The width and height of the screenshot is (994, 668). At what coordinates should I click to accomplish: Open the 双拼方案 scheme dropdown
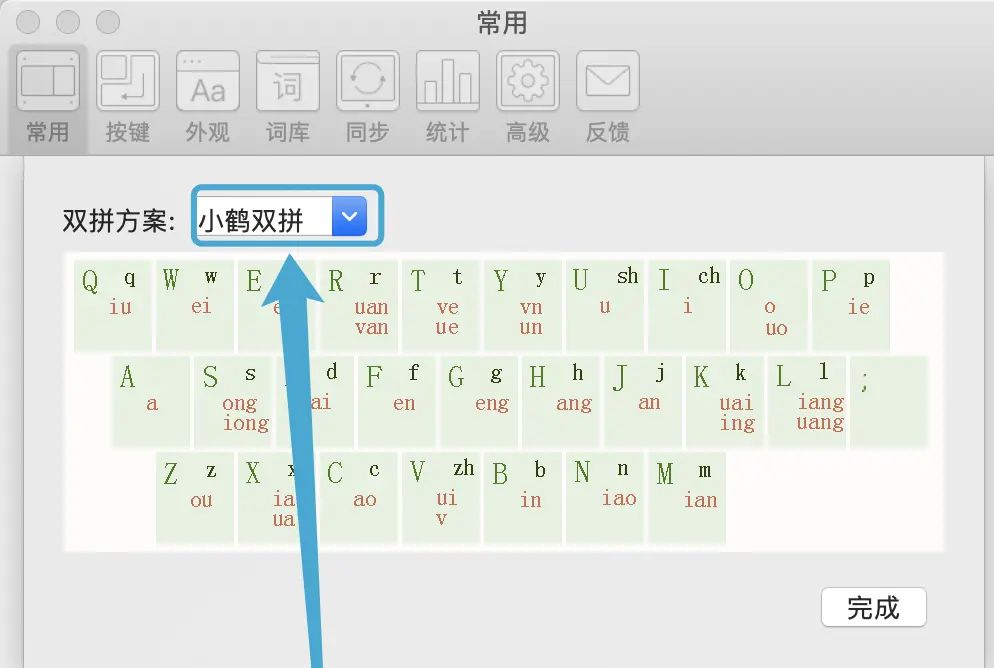(349, 214)
